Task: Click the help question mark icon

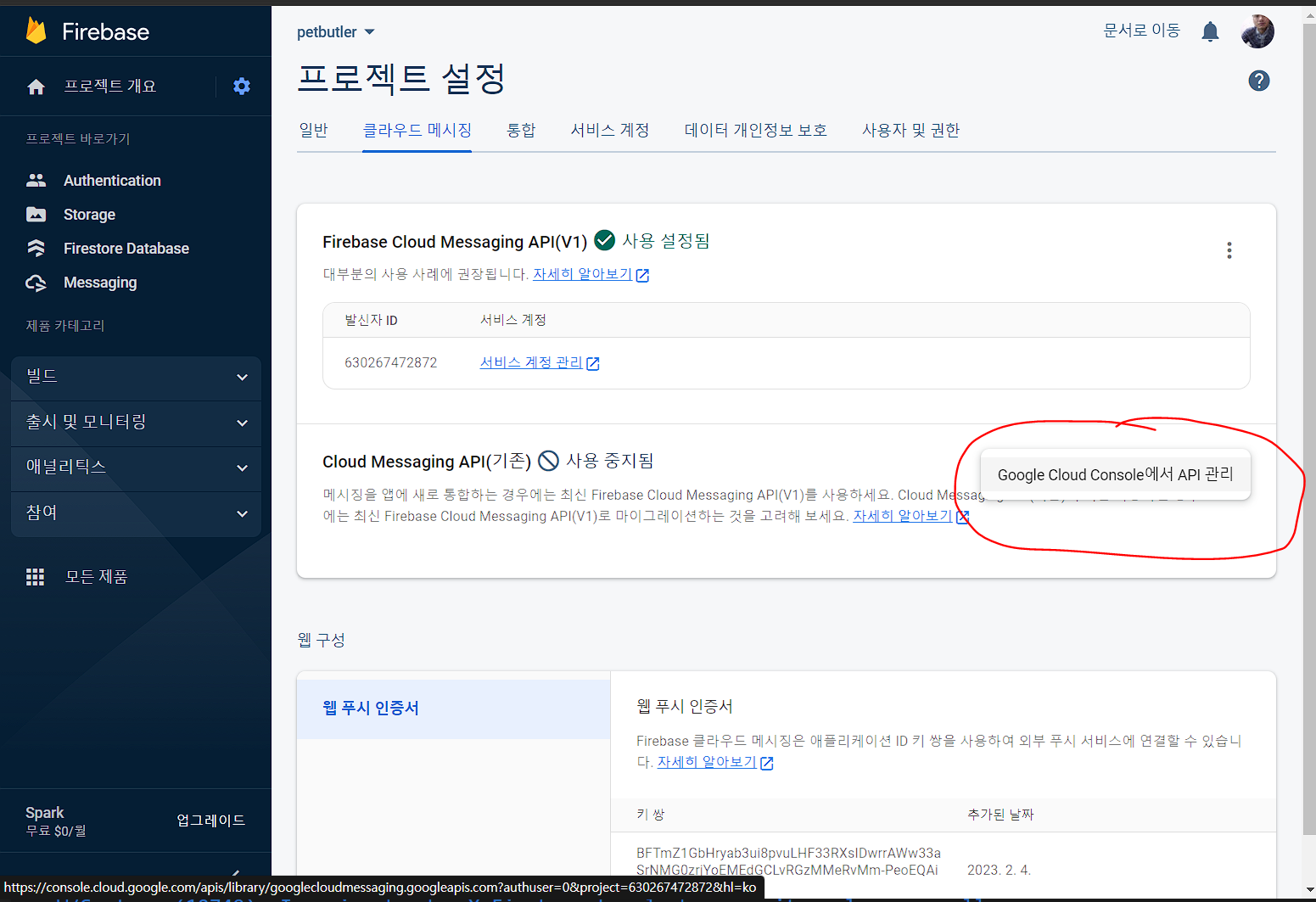Action: [1259, 81]
